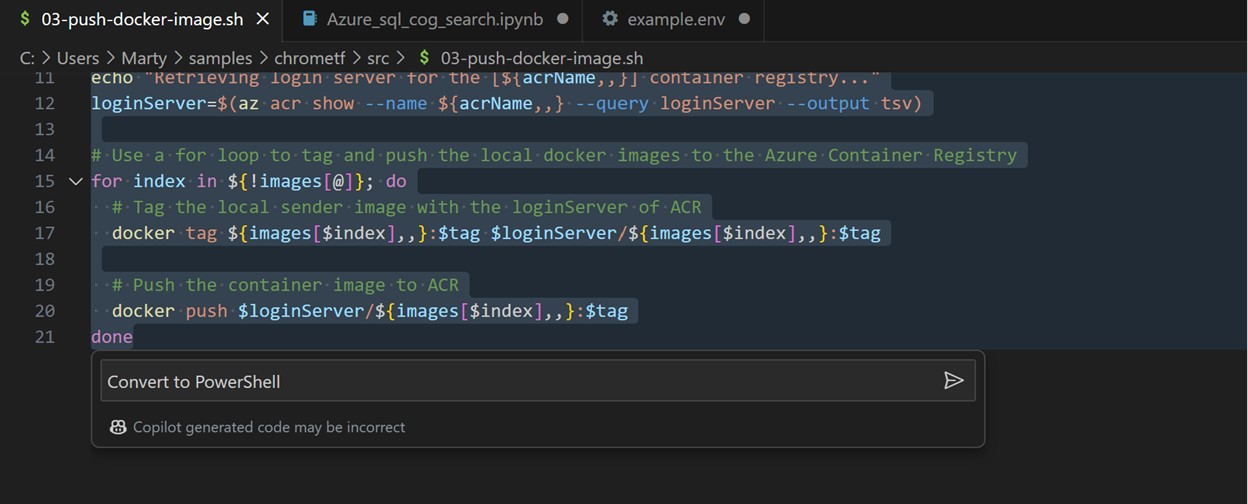The width and height of the screenshot is (1248, 504).
Task: Open the example.env tab
Action: (676, 19)
